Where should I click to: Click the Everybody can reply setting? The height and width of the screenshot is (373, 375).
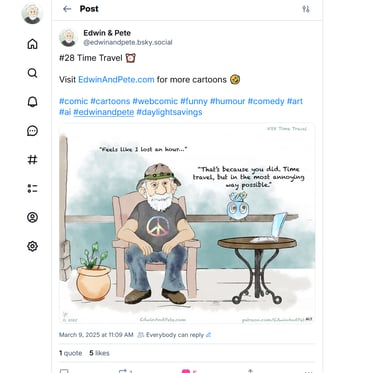pos(175,335)
